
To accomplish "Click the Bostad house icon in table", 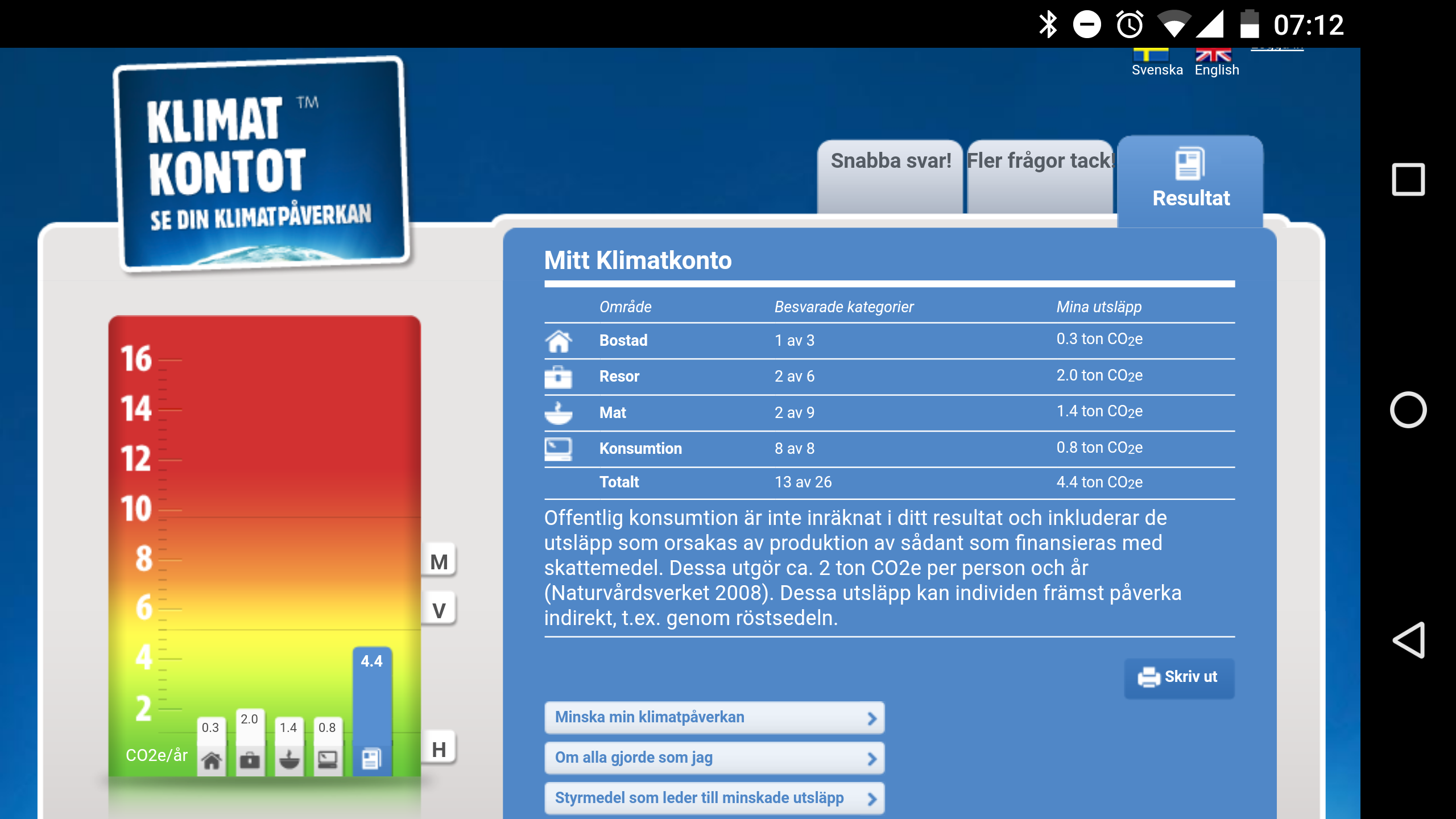I will click(559, 341).
